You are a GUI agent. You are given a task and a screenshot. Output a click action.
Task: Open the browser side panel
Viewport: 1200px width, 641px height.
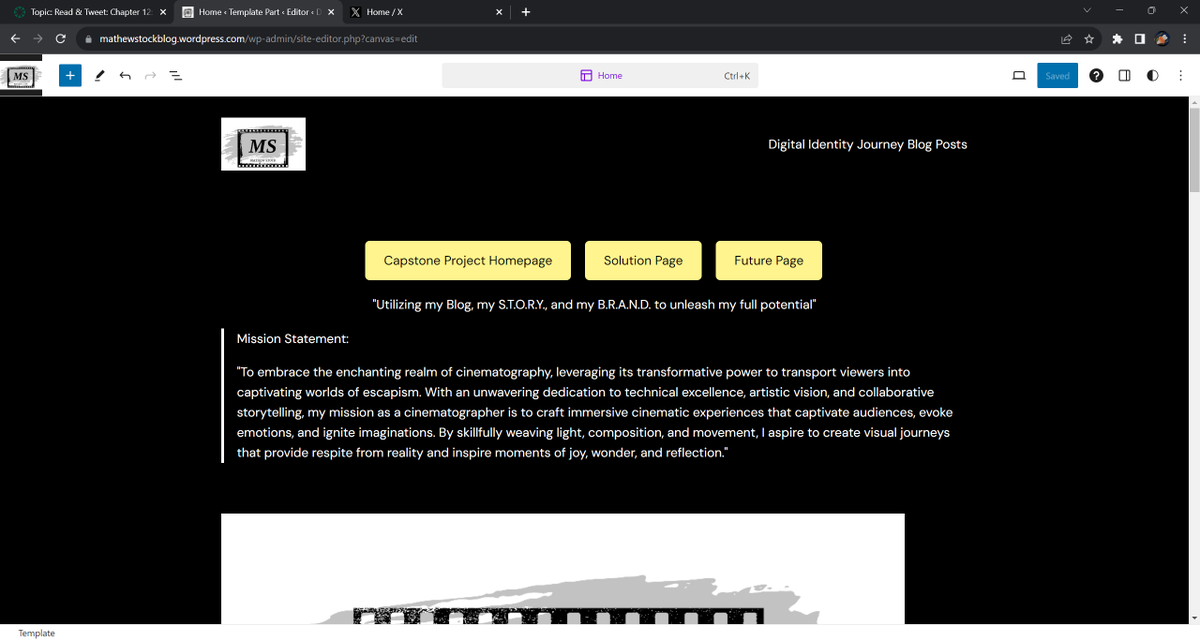click(x=1139, y=39)
